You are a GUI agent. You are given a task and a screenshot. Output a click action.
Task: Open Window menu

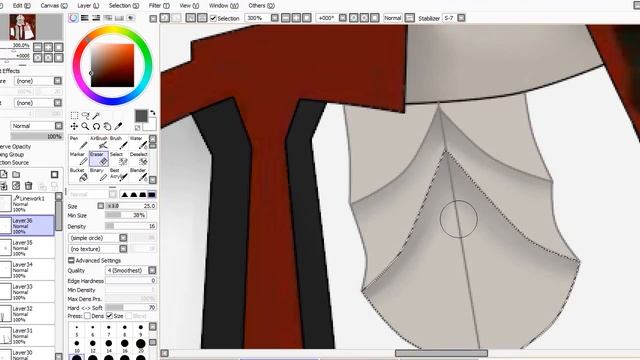point(224,6)
